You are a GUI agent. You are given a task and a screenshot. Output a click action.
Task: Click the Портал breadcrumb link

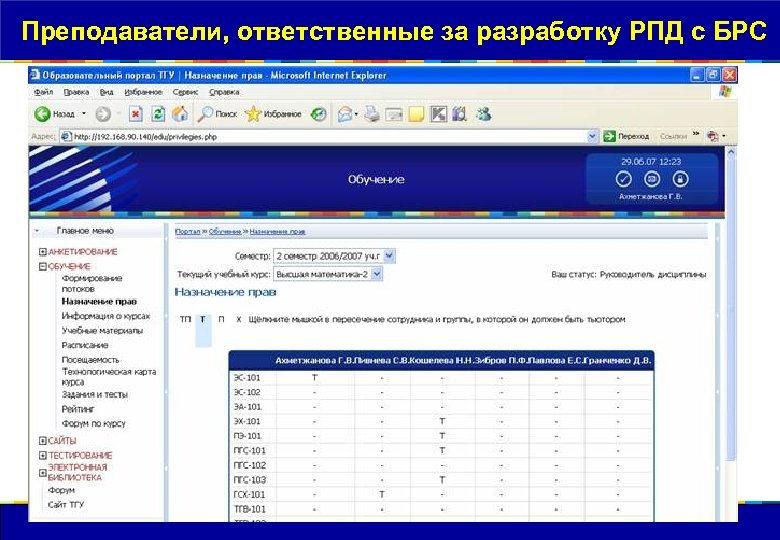[x=188, y=232]
